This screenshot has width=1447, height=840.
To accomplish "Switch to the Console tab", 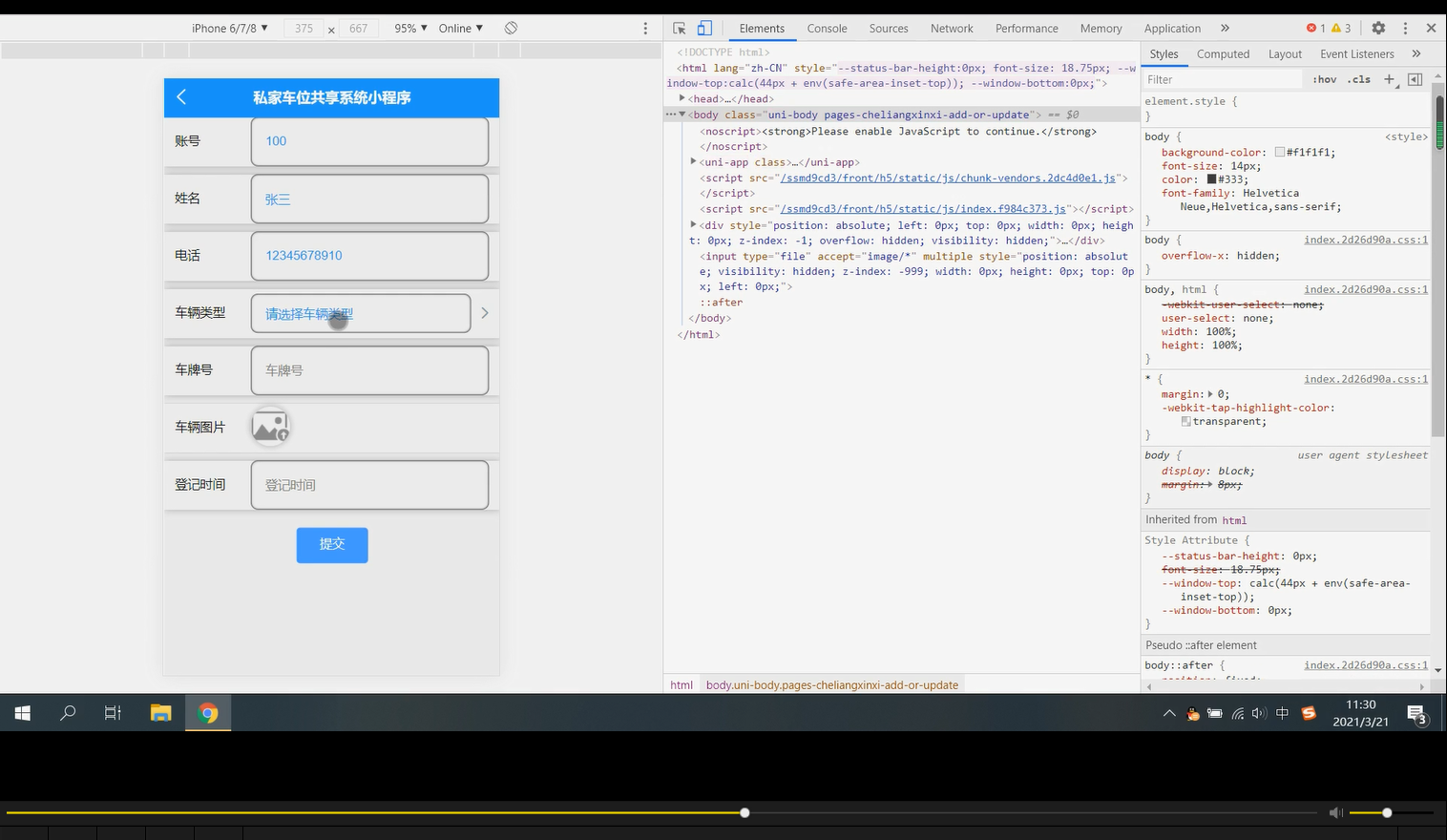I will (827, 29).
